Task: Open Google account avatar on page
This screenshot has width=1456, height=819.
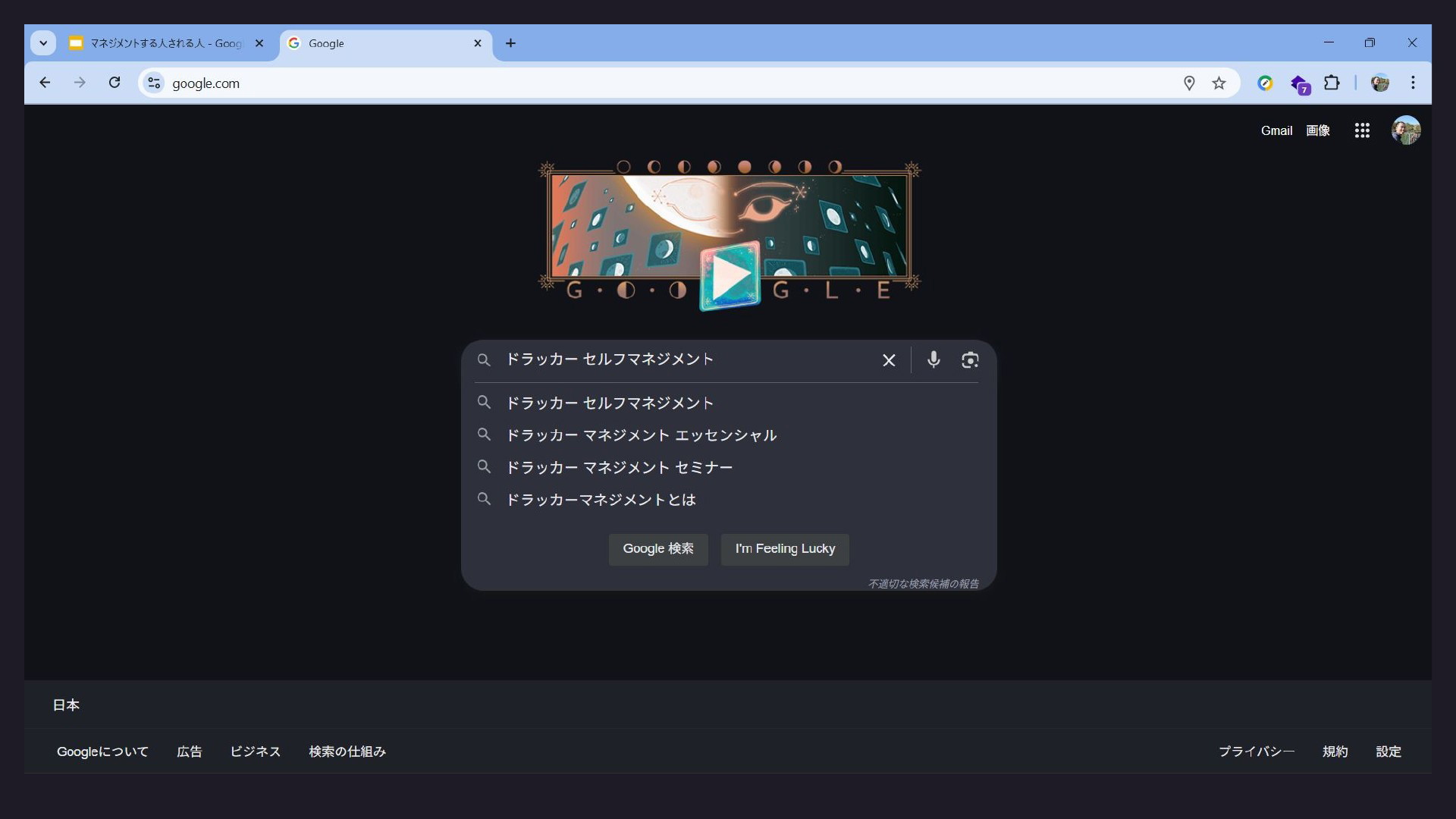Action: click(x=1406, y=130)
